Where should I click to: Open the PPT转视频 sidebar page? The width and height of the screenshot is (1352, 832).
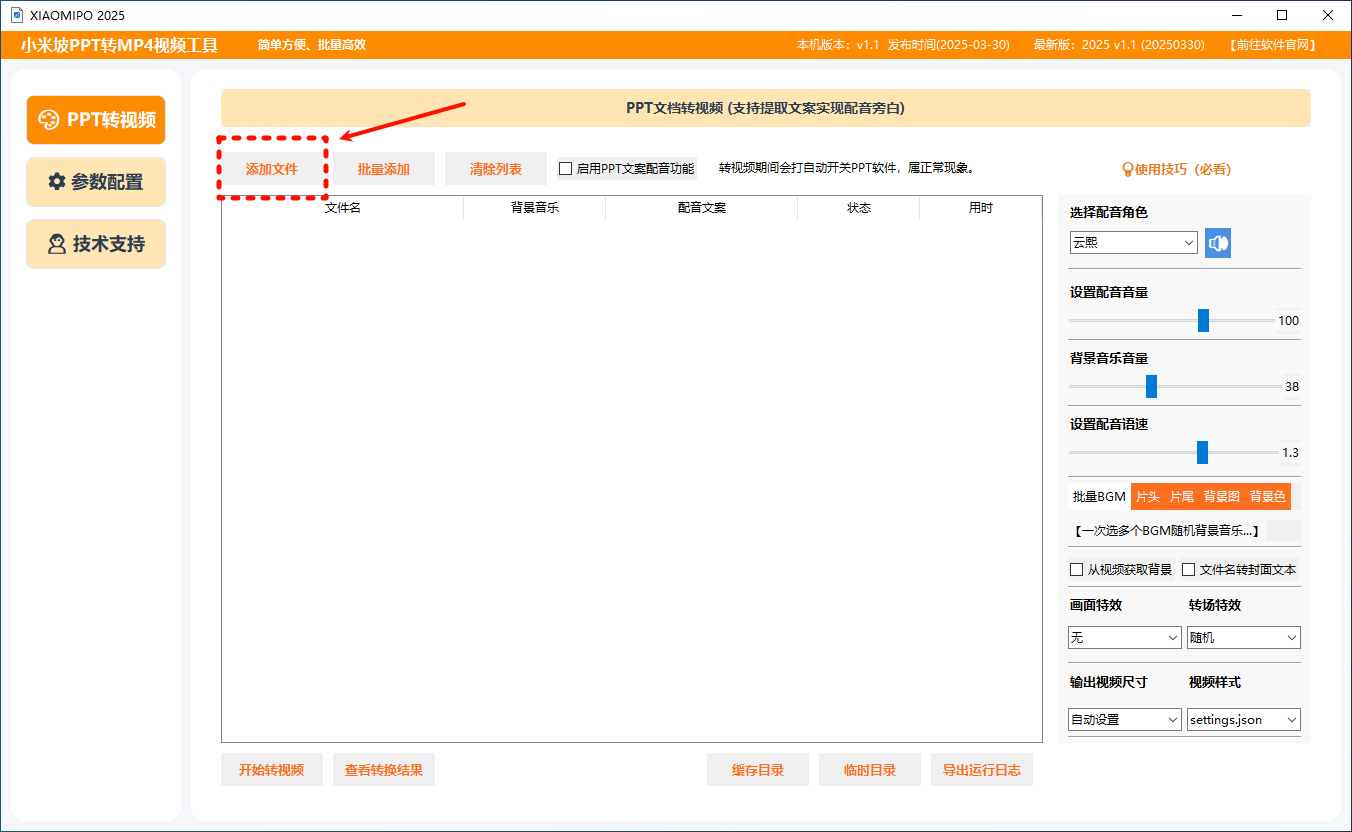click(x=96, y=120)
